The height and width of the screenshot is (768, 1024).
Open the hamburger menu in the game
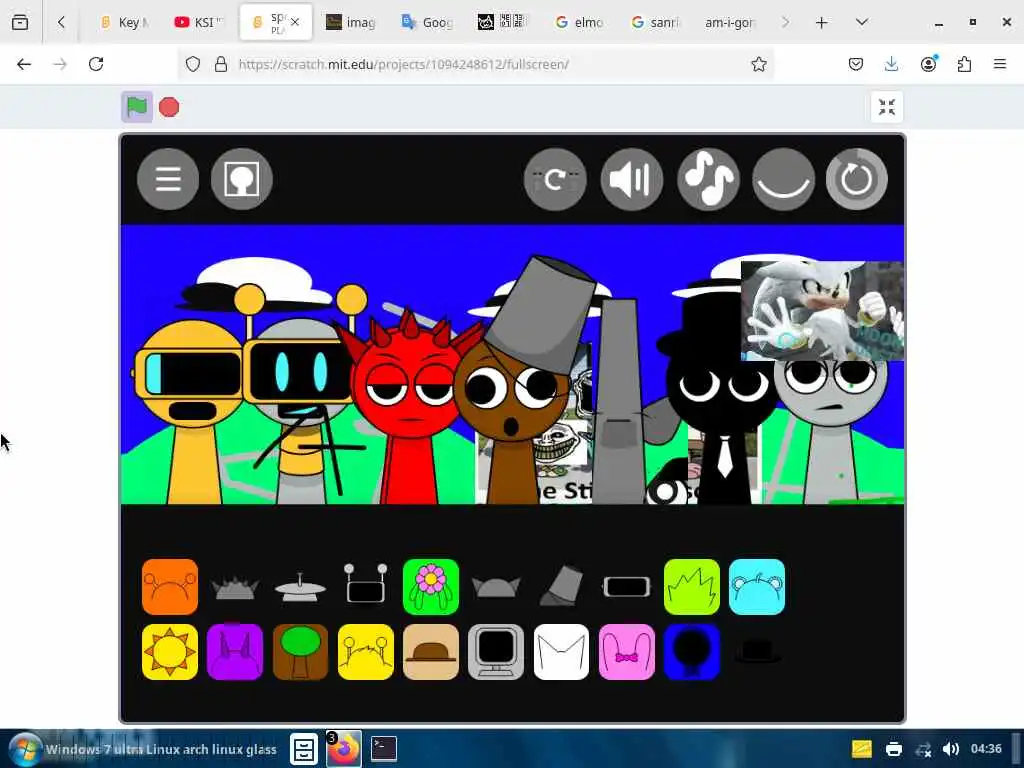[x=168, y=179]
